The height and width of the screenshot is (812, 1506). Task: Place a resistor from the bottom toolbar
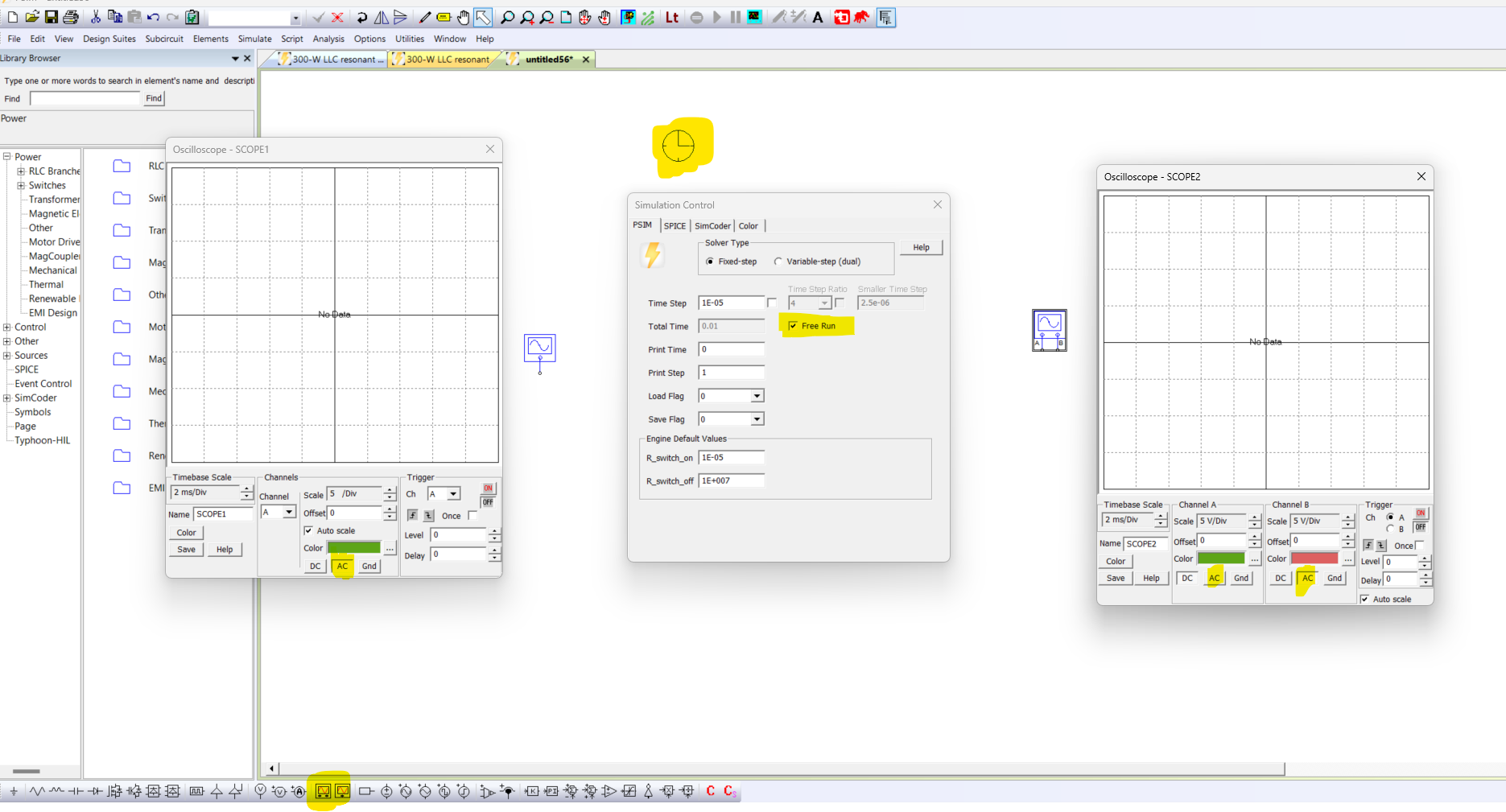coord(37,792)
